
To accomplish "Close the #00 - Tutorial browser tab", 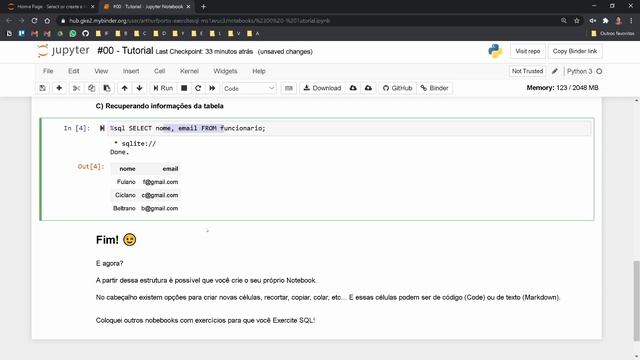I will pos(188,7).
